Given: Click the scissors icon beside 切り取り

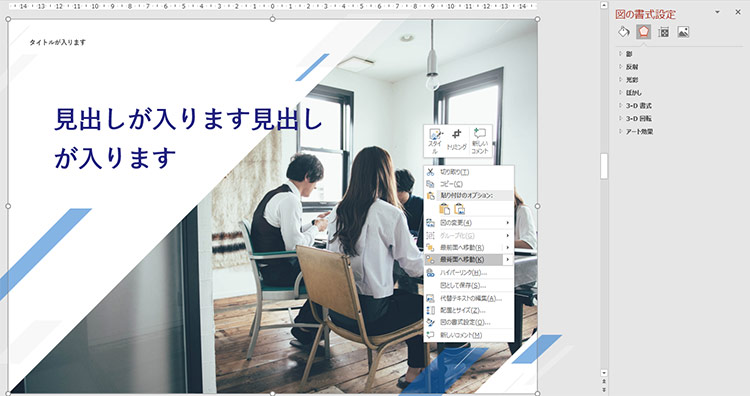Looking at the screenshot, I should point(430,172).
